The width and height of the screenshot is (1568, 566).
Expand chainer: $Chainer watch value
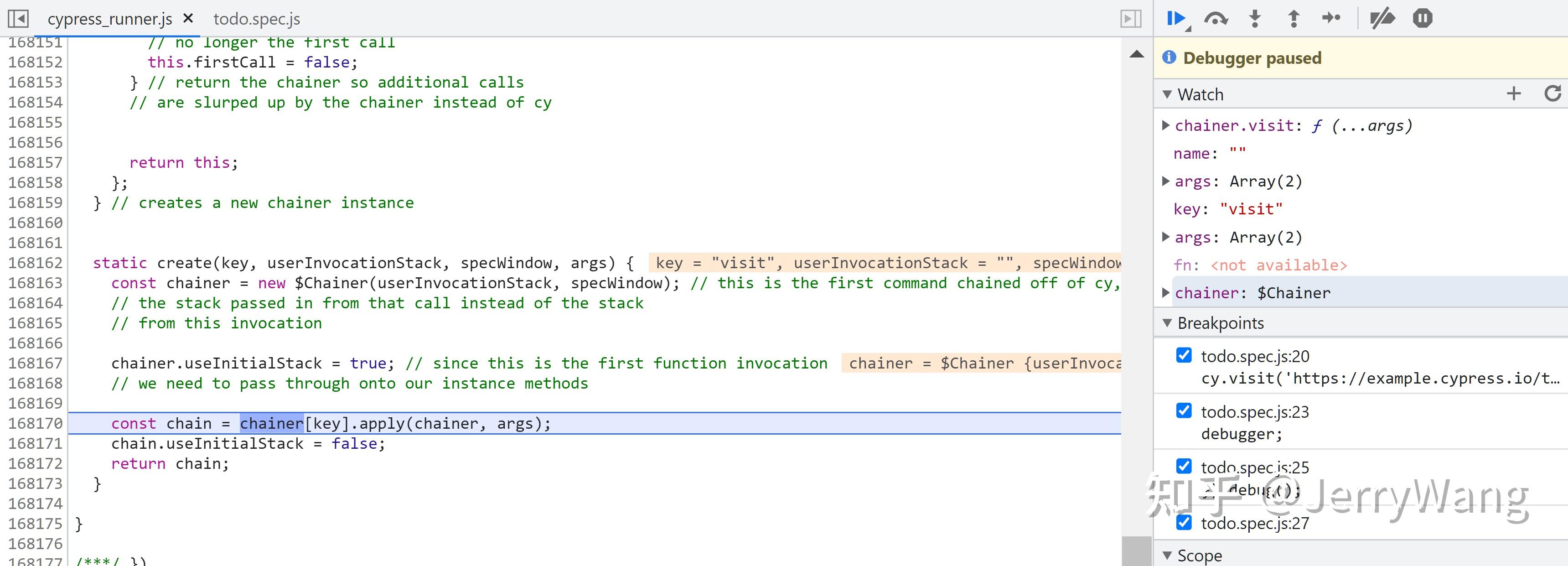[x=1166, y=293]
